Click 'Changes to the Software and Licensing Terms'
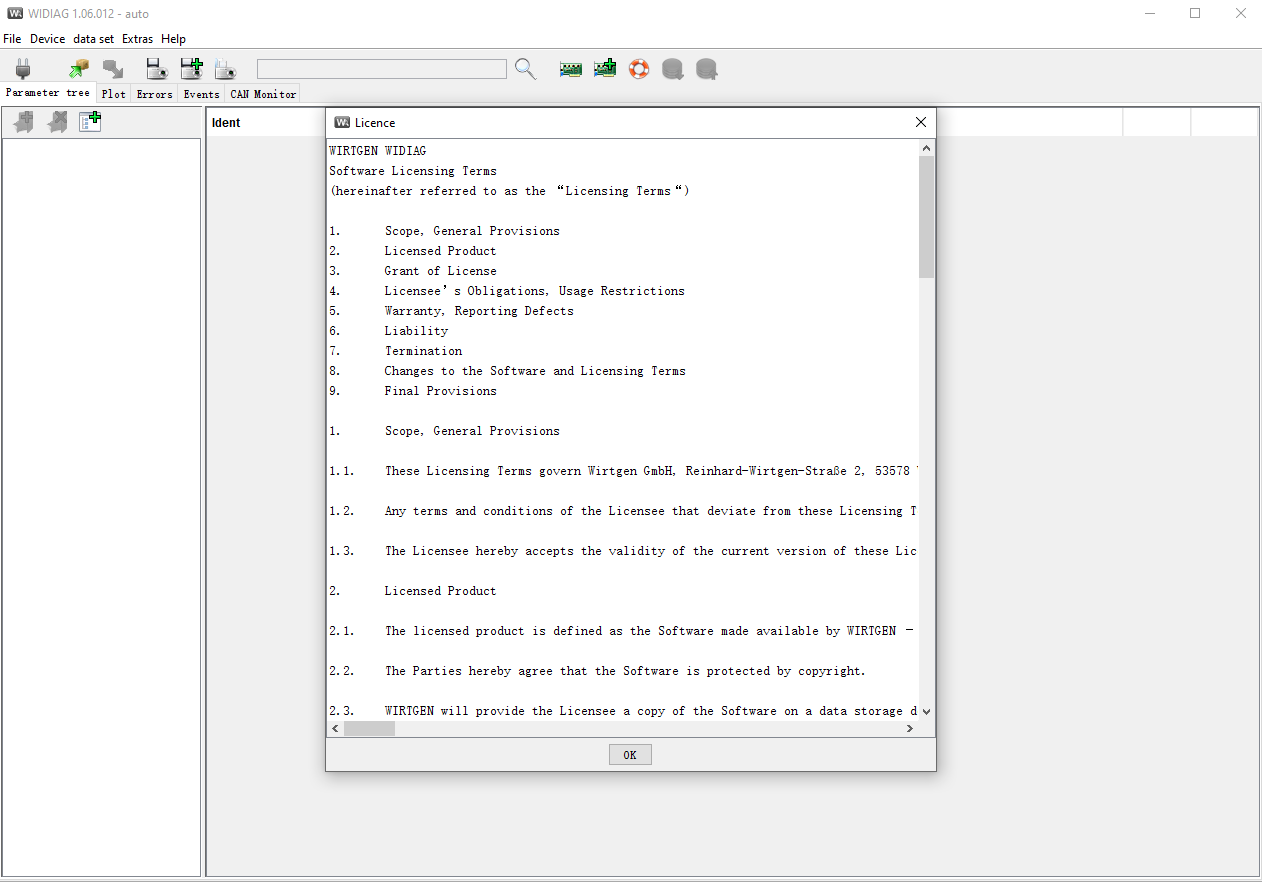 click(535, 371)
